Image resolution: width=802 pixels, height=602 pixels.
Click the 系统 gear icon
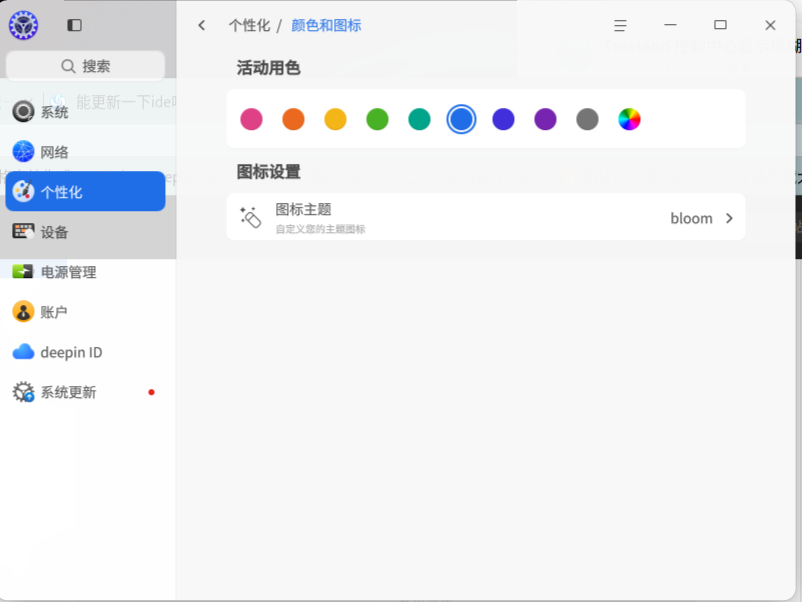tap(23, 112)
